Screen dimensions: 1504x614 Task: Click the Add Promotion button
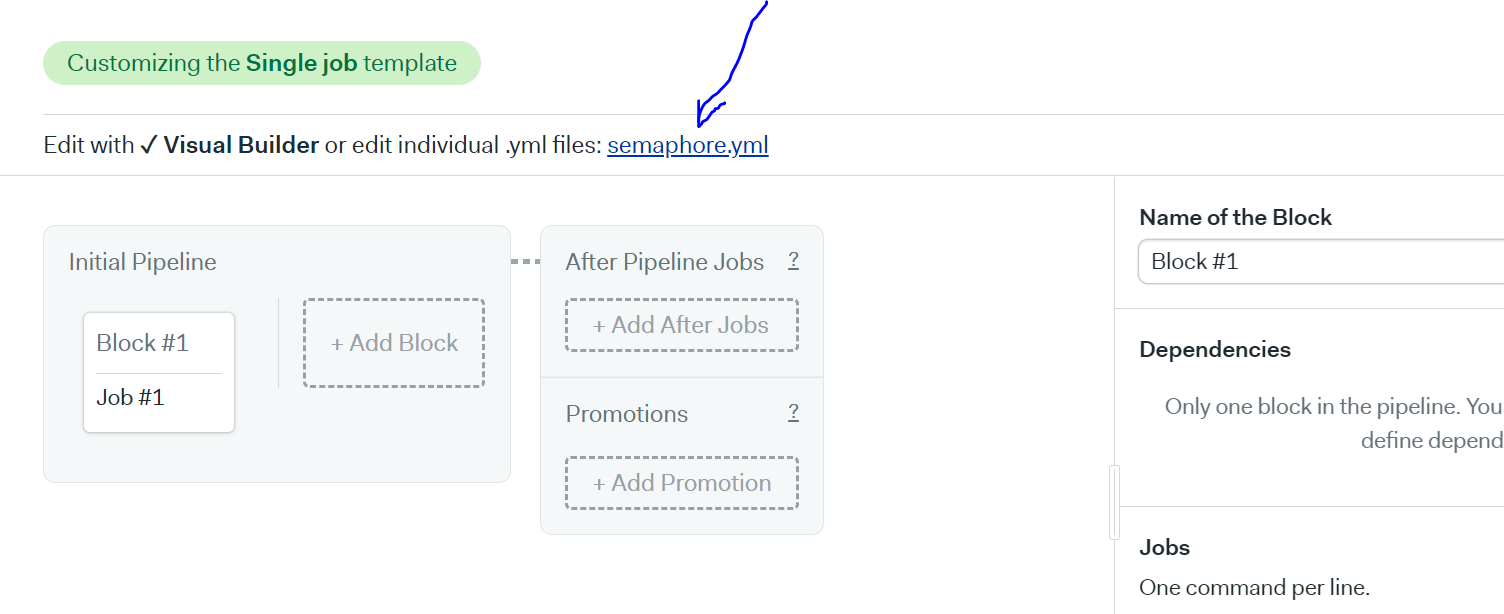coord(681,483)
